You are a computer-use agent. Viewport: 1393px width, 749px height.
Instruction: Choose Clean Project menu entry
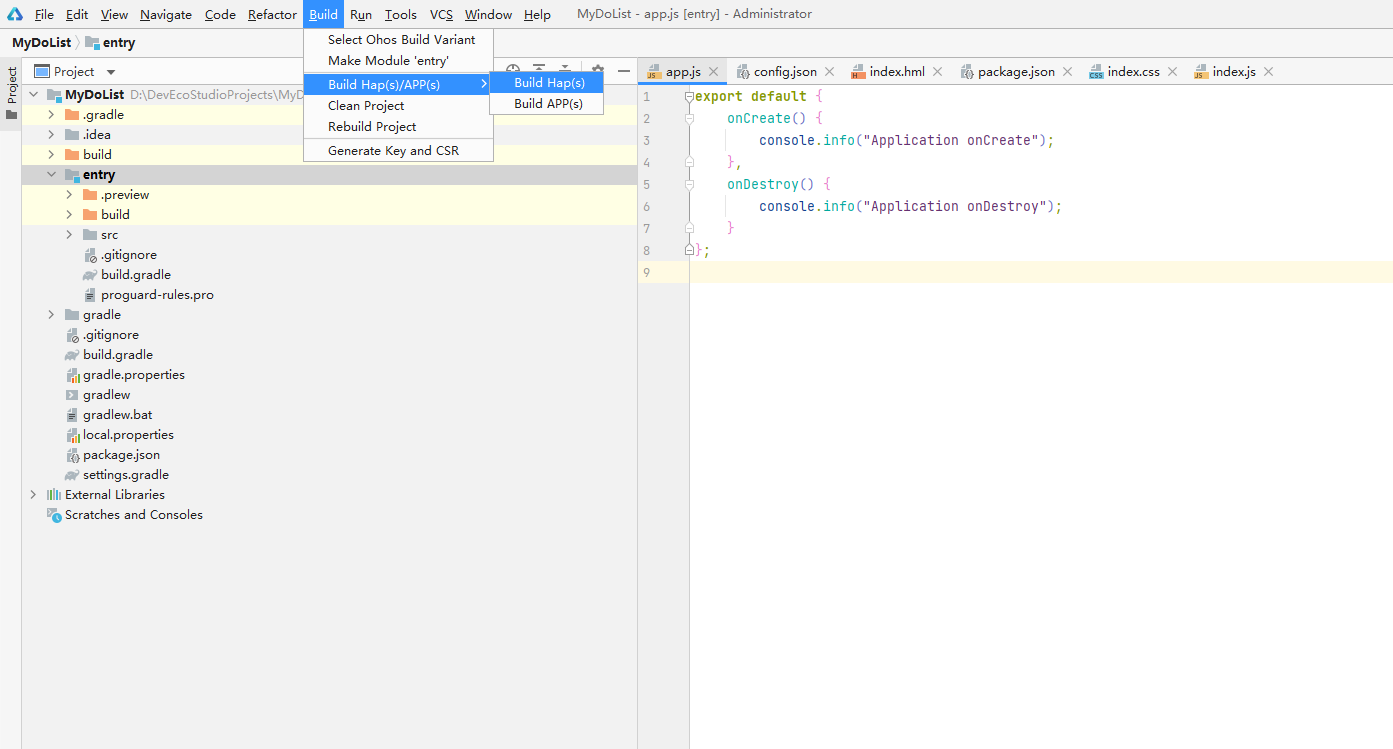[x=398, y=105]
